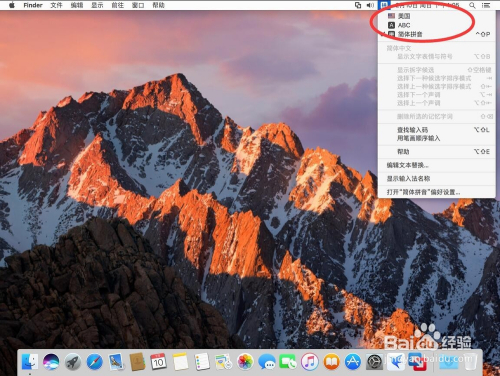Screen dimensions: 500x376
Task: Open Finder from the Dock
Action: click(30, 362)
